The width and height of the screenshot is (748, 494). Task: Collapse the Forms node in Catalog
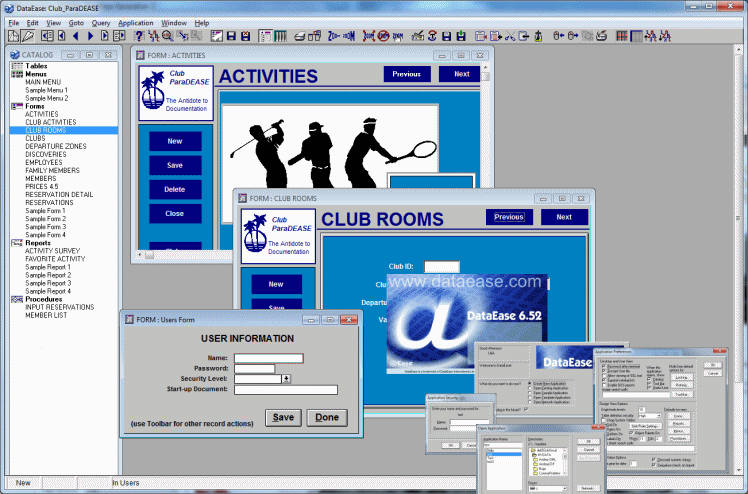17,106
